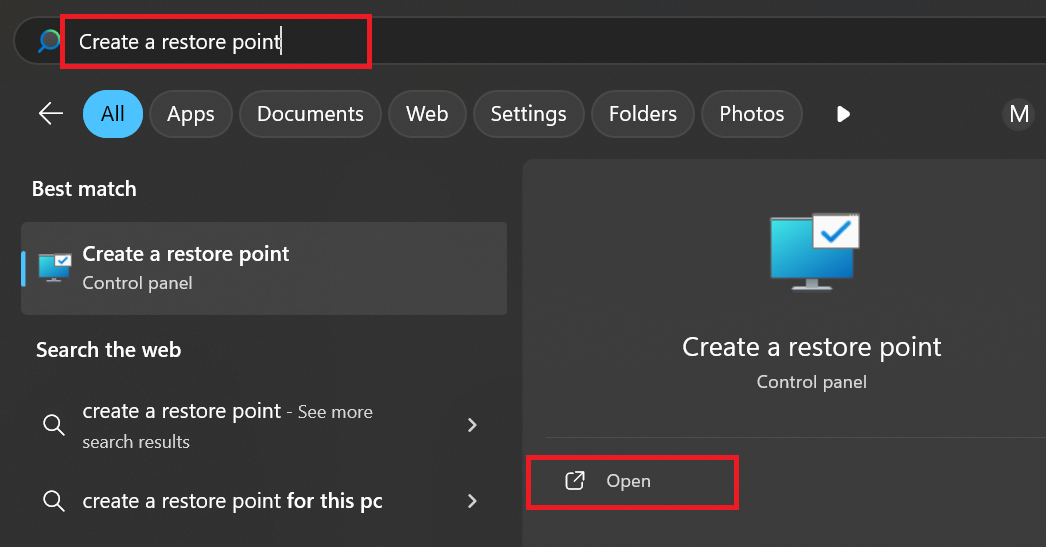Expand the 'See more search results' chevron
This screenshot has height=547, width=1046.
tap(472, 425)
